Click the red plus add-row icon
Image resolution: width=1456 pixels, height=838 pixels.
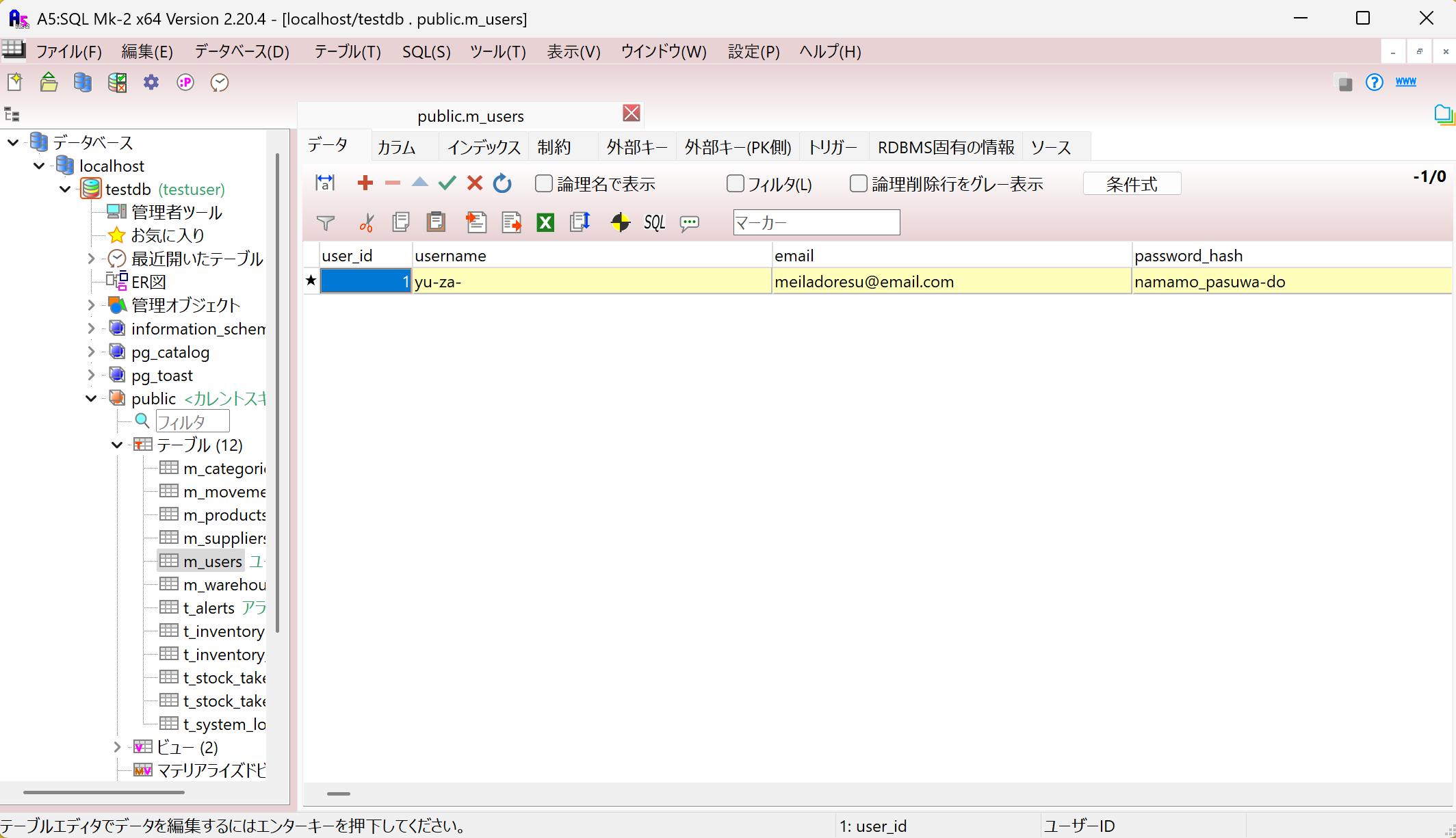tap(365, 183)
